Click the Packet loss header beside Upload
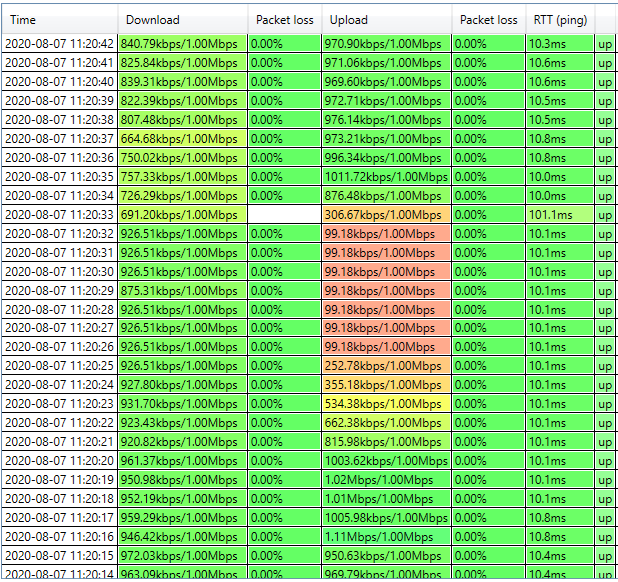Viewport: 618px width, 582px height. point(488,20)
